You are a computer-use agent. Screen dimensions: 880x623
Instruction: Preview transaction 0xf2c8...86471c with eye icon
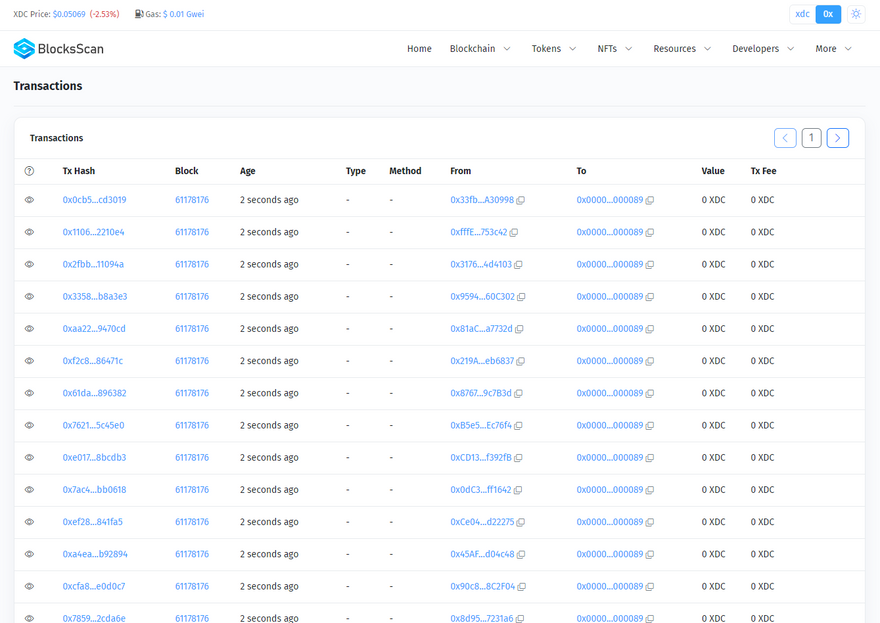pyautogui.click(x=29, y=361)
